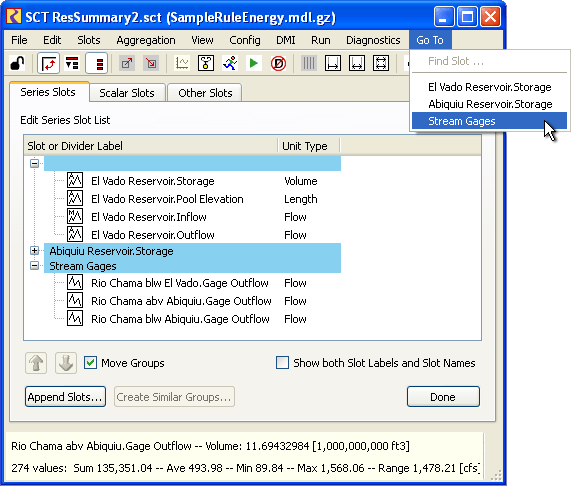Click the move up arrow button
The image size is (571, 486).
click(x=36, y=363)
